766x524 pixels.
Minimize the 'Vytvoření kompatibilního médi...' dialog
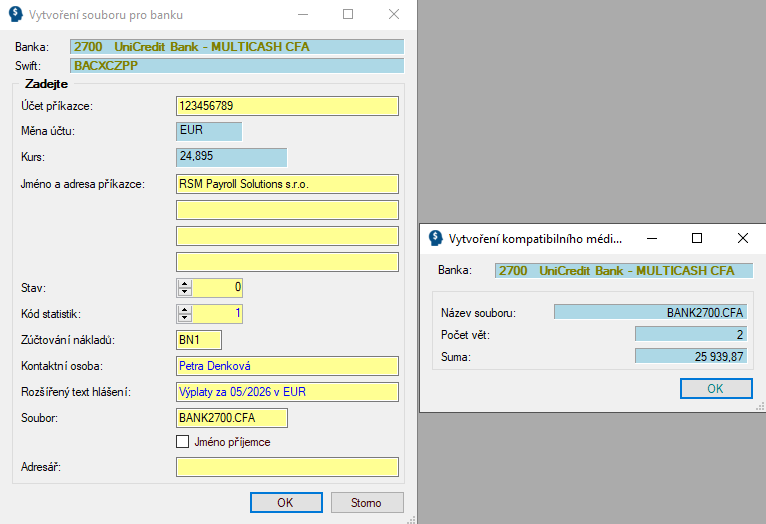652,238
